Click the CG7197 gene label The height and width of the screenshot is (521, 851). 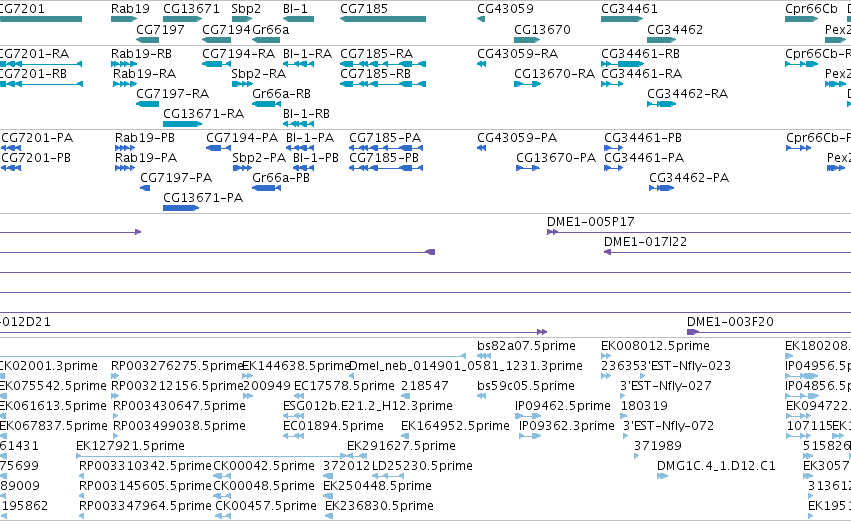click(160, 29)
